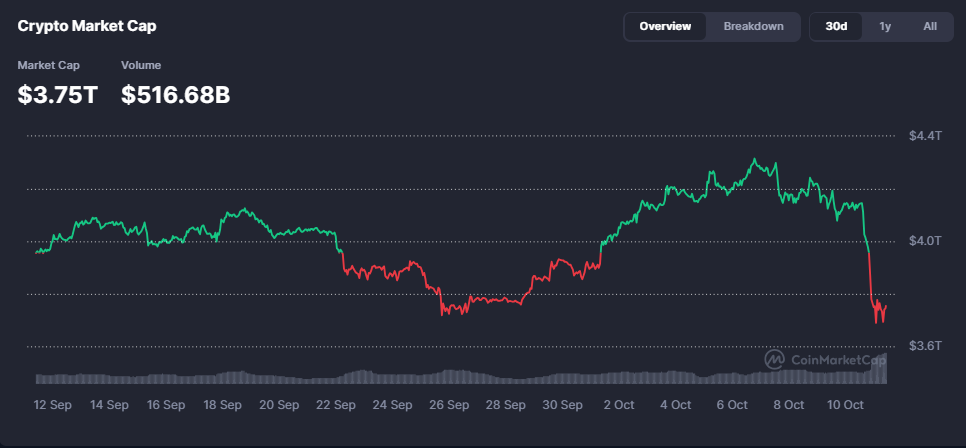Click the Market Cap label
The height and width of the screenshot is (448, 966).
(48, 65)
